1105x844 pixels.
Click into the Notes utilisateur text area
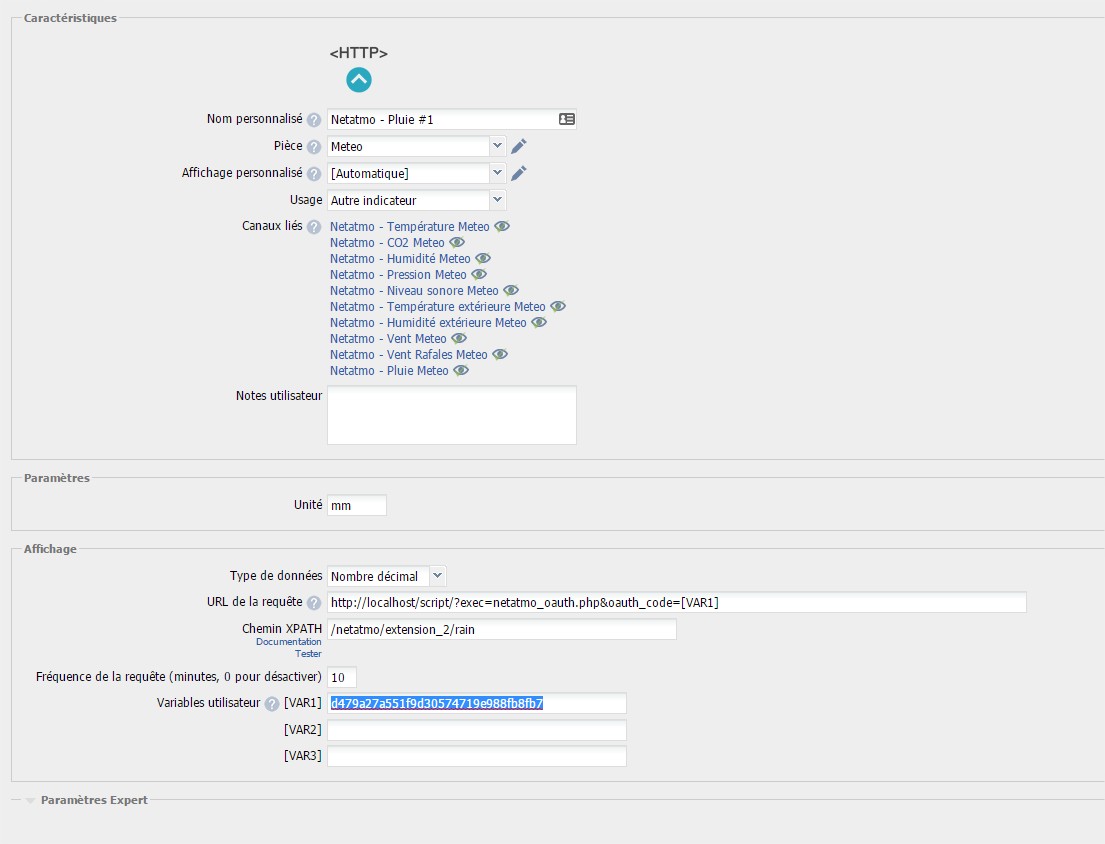click(451, 415)
